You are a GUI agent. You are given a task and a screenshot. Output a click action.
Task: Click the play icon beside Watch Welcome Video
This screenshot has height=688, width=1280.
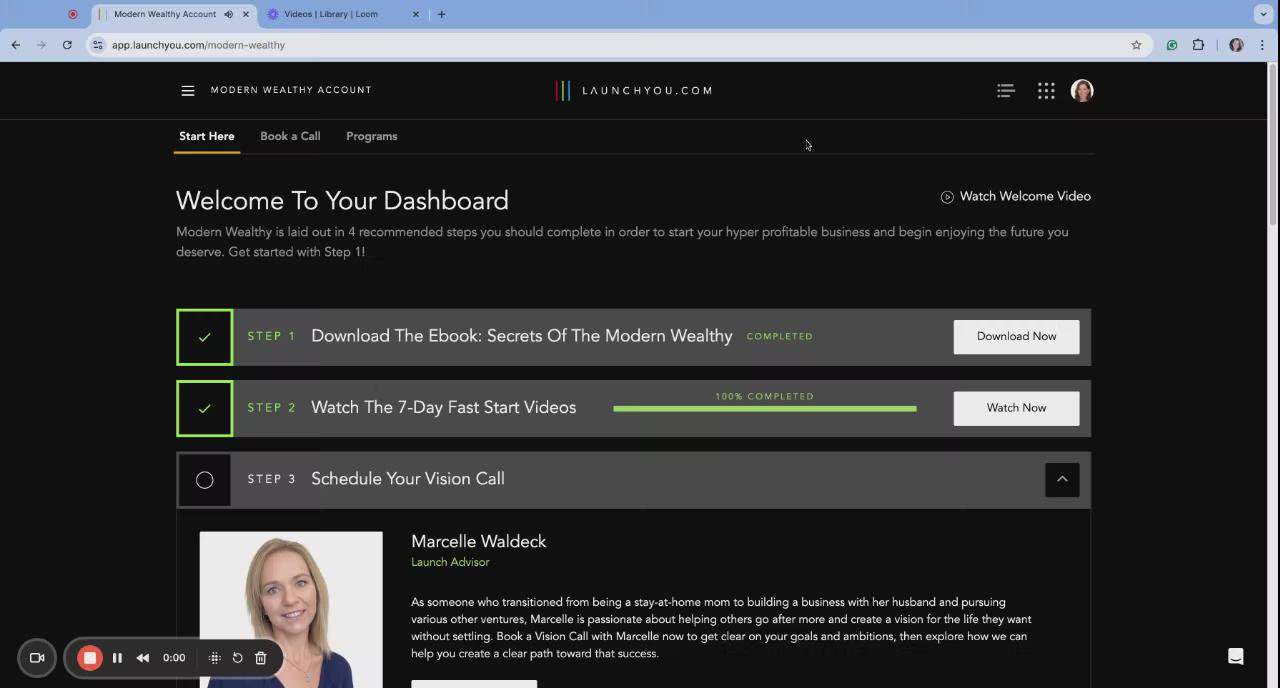tap(947, 197)
